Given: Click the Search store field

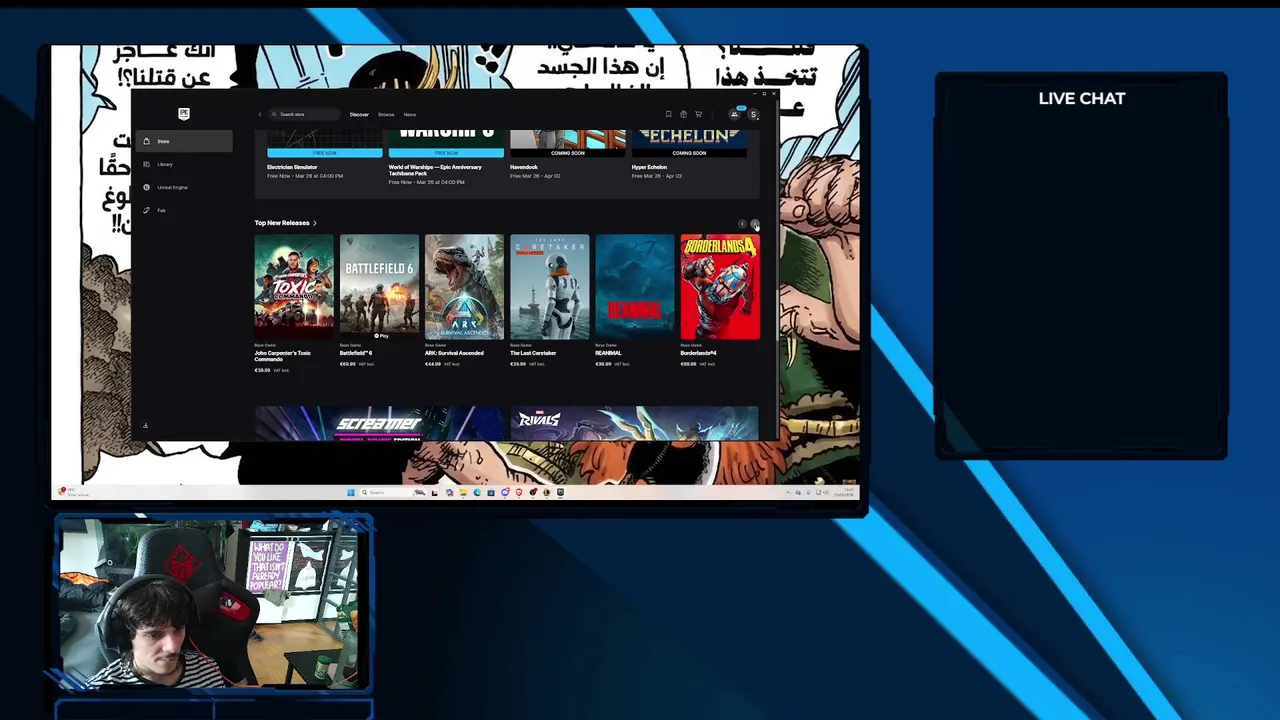Looking at the screenshot, I should coord(306,114).
